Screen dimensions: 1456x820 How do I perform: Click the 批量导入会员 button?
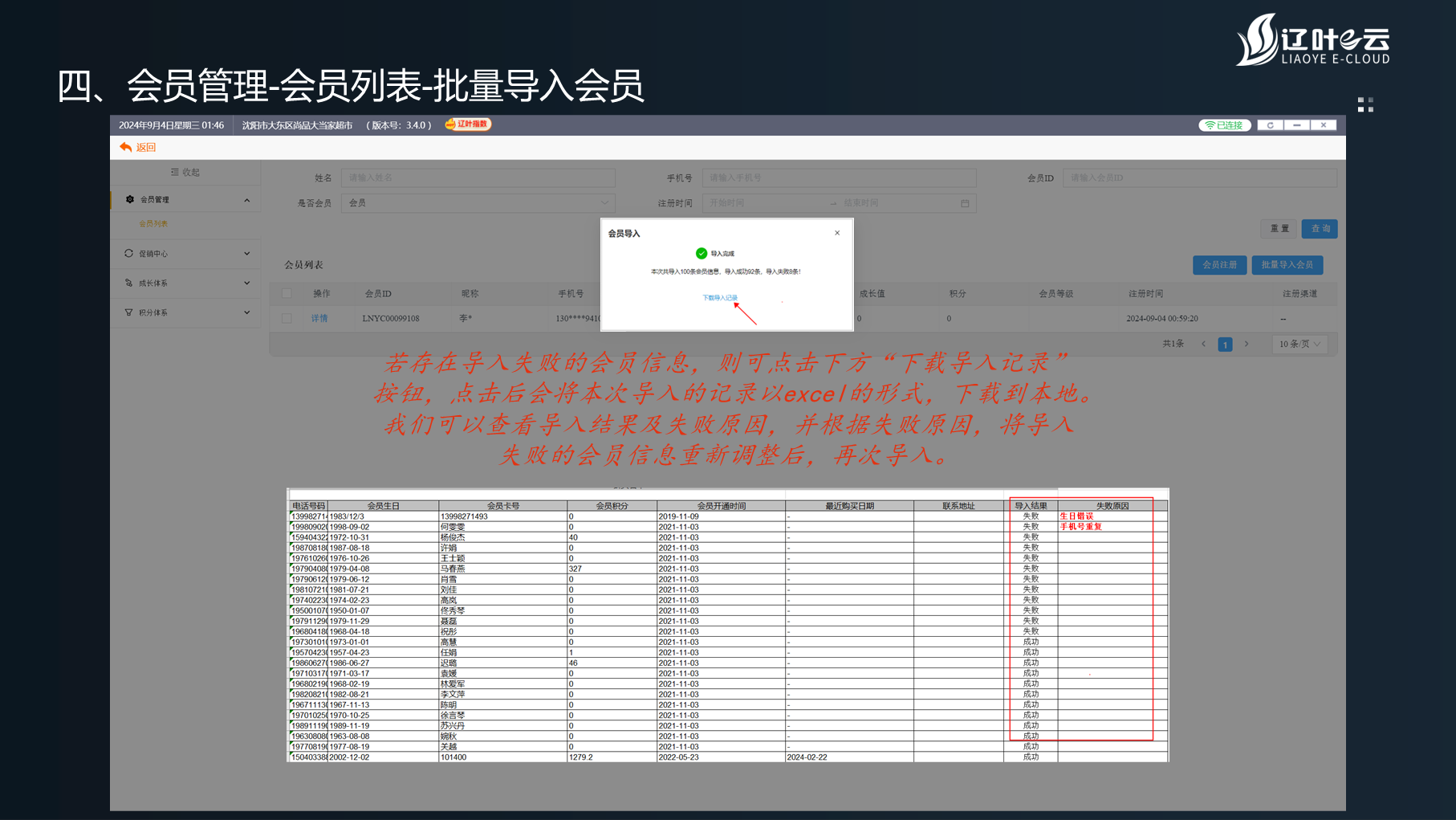[1287, 265]
